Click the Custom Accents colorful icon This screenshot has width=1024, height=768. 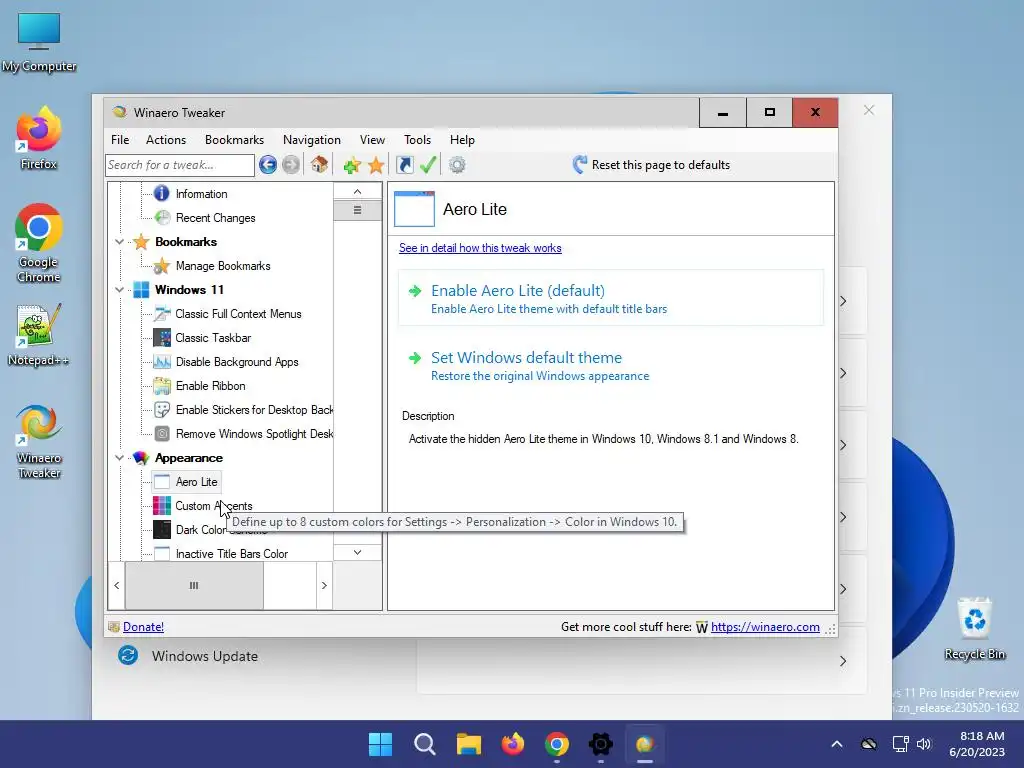point(162,505)
